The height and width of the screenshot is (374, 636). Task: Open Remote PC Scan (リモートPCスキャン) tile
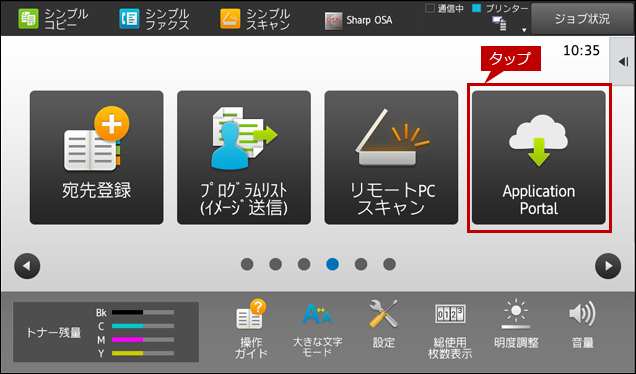coord(391,157)
